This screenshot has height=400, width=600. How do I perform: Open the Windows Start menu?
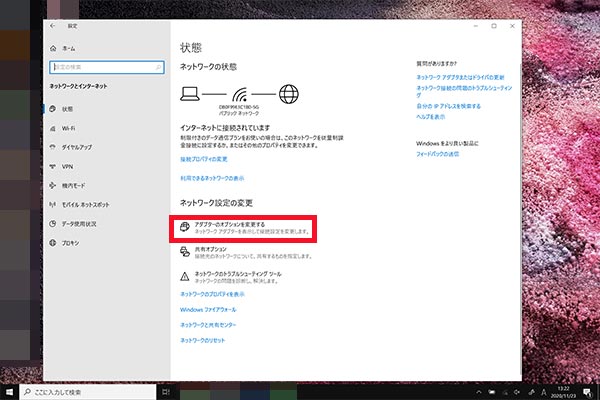tap(10, 392)
